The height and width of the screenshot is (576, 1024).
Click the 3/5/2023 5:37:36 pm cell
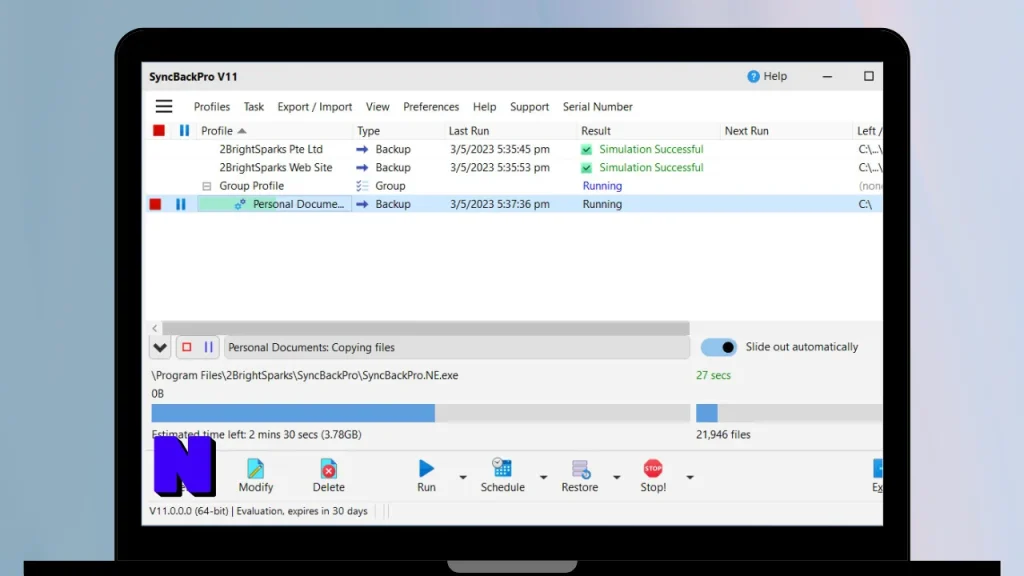500,204
